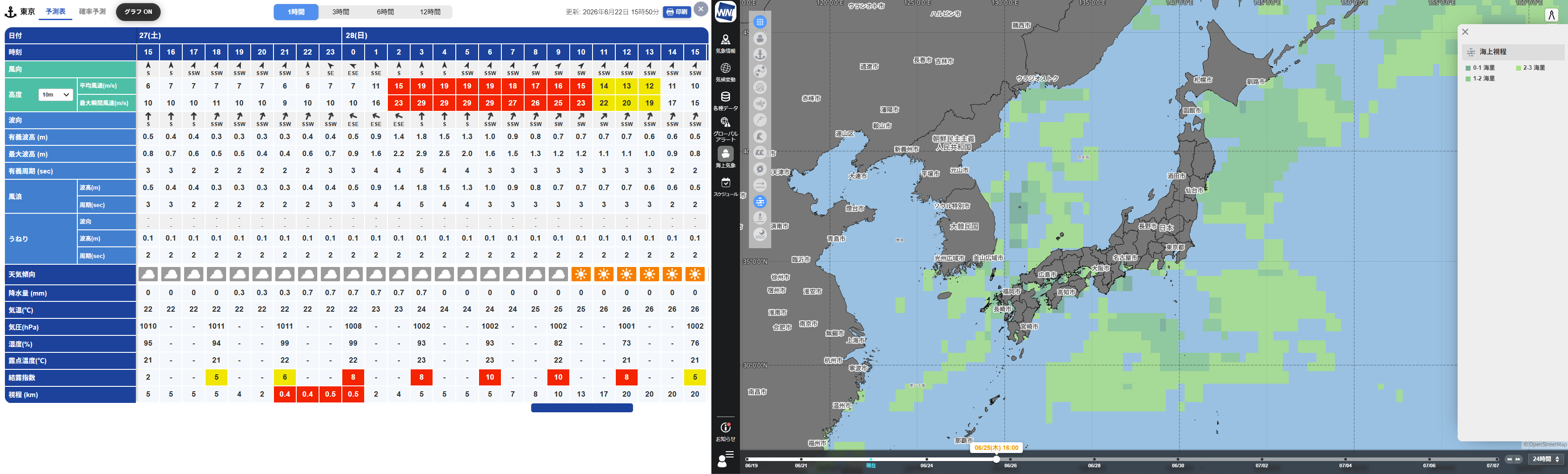Open the 24時間 timeline step dropdown
The image size is (1568, 474).
pos(1546,459)
